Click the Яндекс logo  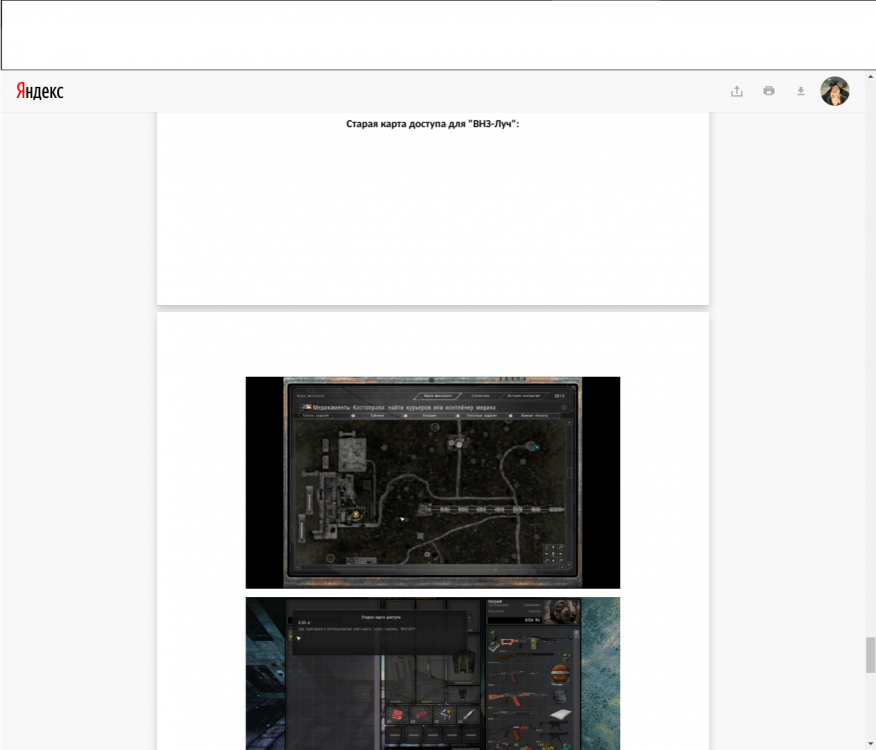tap(40, 91)
